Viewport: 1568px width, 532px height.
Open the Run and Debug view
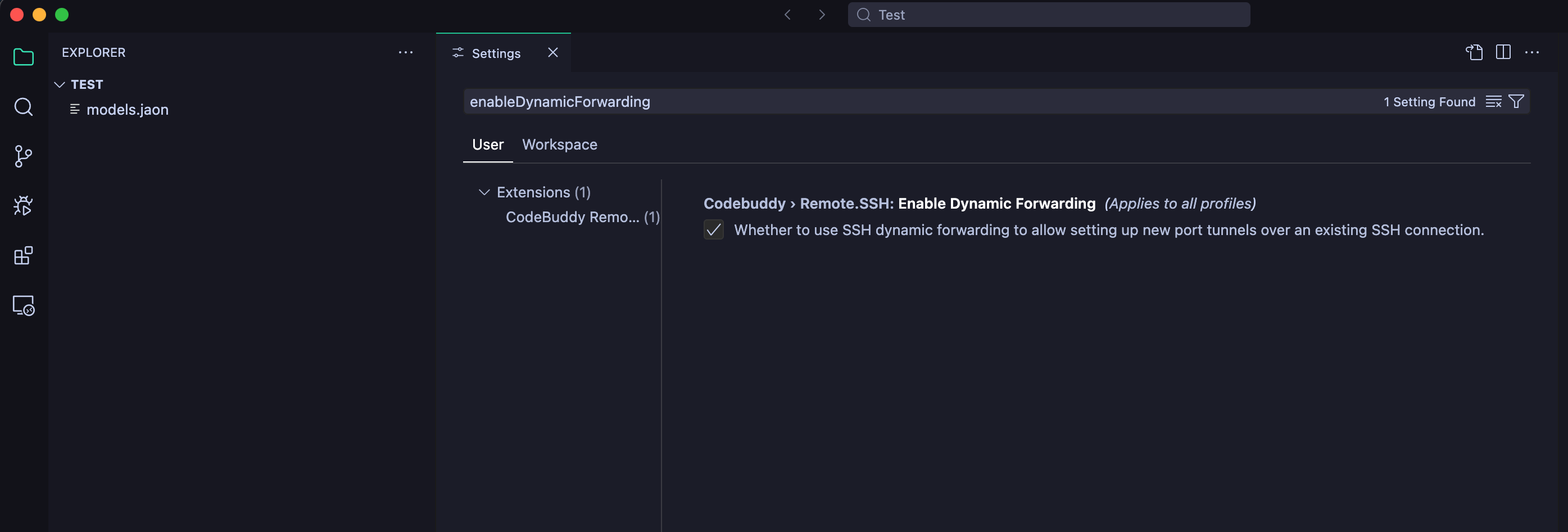coord(23,206)
